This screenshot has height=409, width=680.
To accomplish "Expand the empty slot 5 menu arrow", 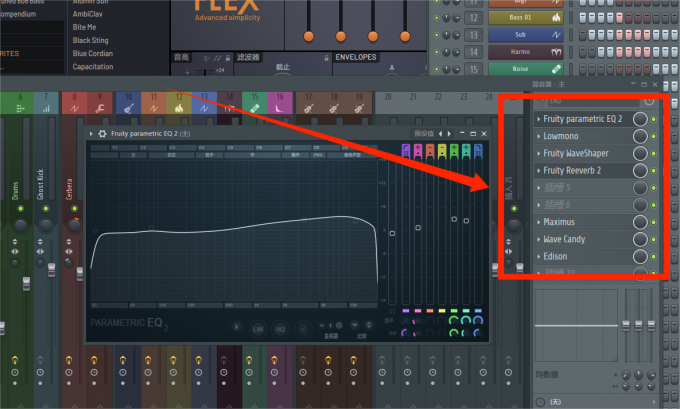I will tap(539, 188).
